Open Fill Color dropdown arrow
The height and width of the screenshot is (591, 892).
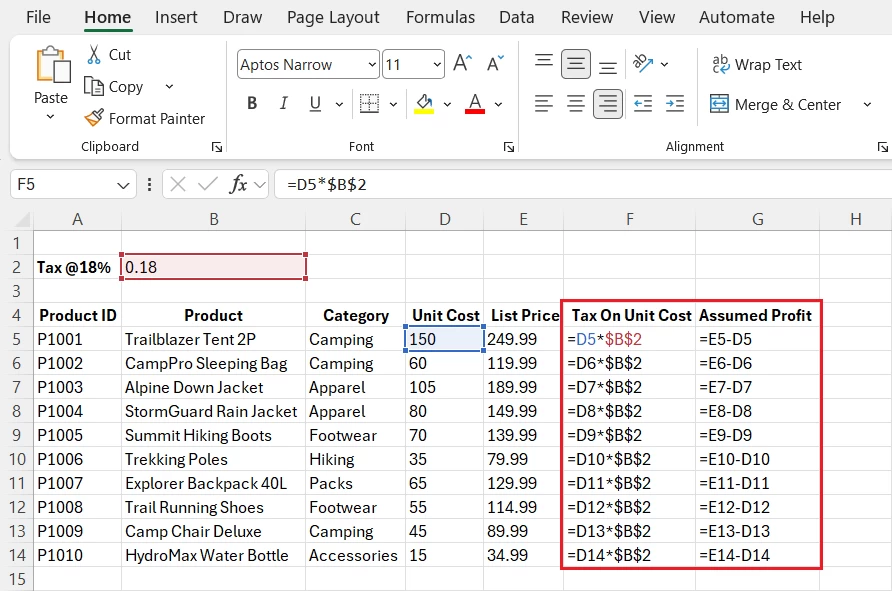click(447, 104)
